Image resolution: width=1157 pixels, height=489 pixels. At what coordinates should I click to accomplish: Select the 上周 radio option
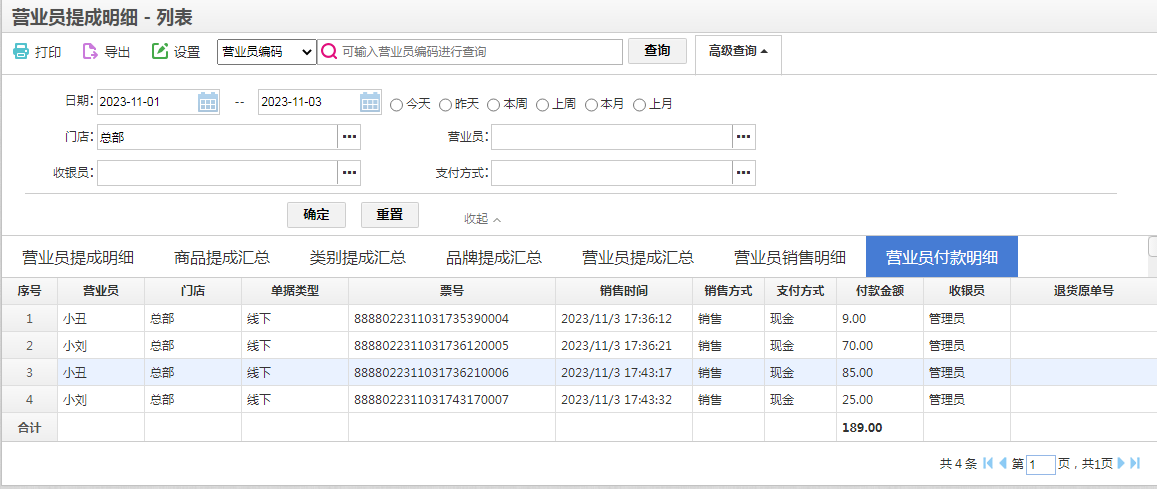point(542,105)
